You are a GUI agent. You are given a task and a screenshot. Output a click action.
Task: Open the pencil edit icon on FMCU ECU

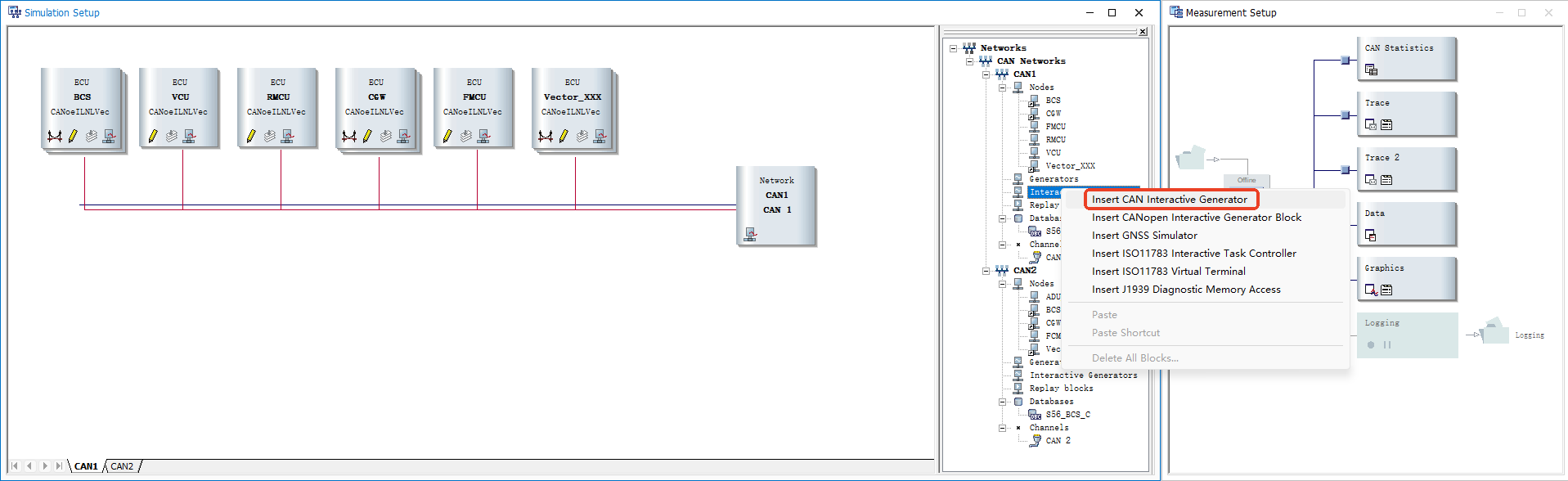(x=447, y=137)
